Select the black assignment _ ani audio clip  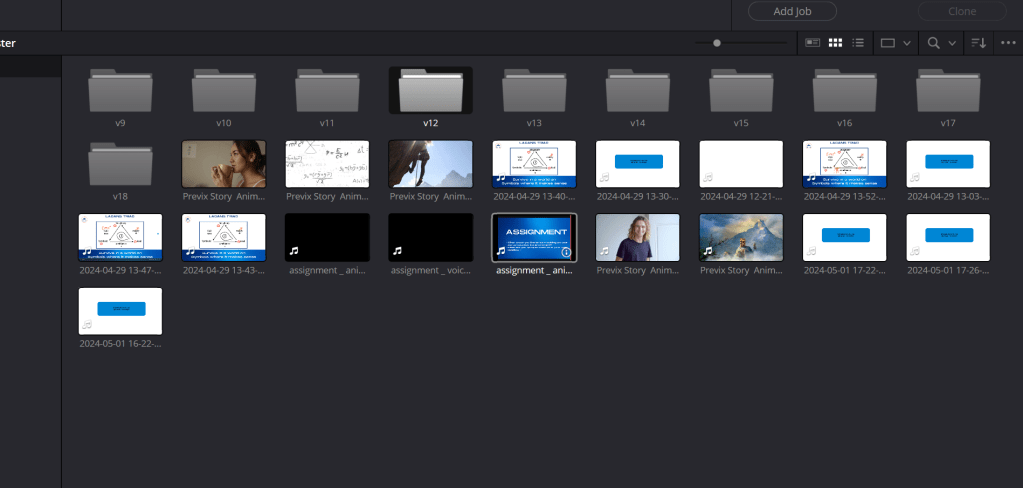[327, 237]
